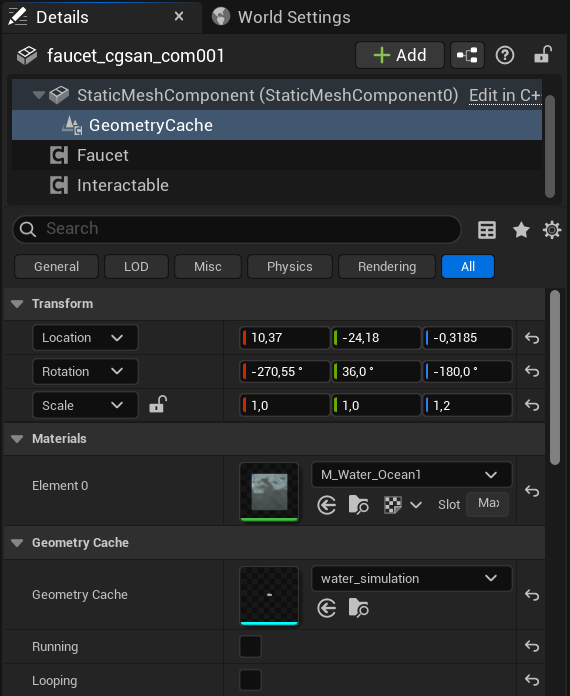Viewport: 570px width, 696px height.
Task: Collapse the Materials section
Action: click(17, 439)
